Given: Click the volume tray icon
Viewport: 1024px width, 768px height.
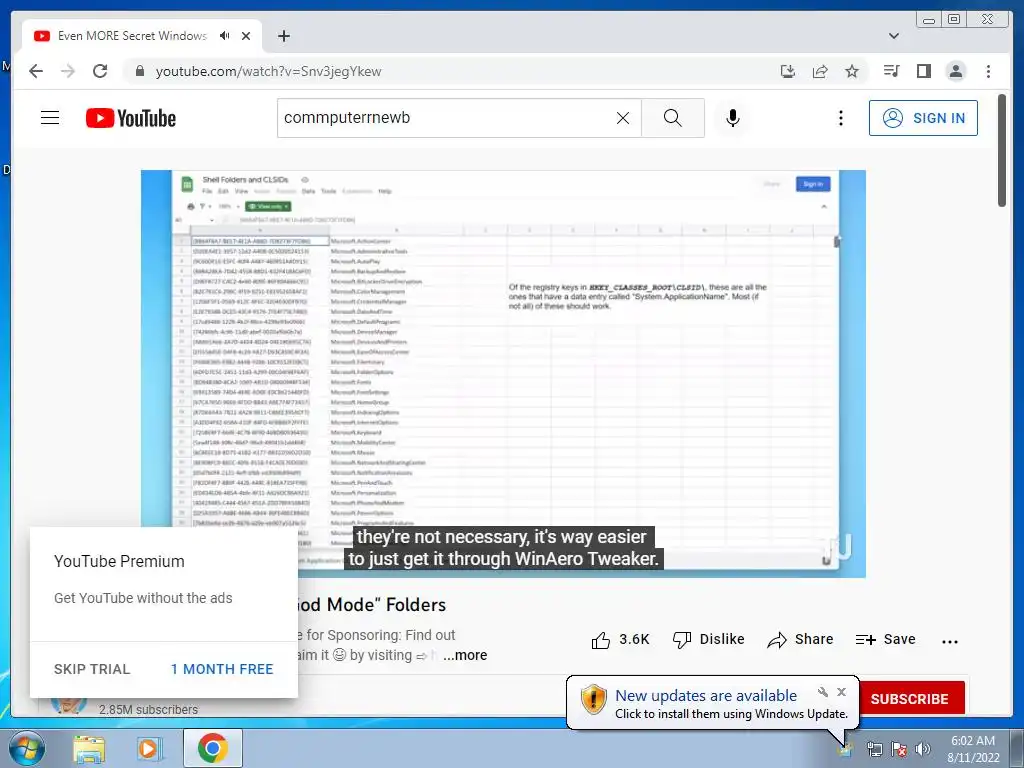Looking at the screenshot, I should coord(923,749).
